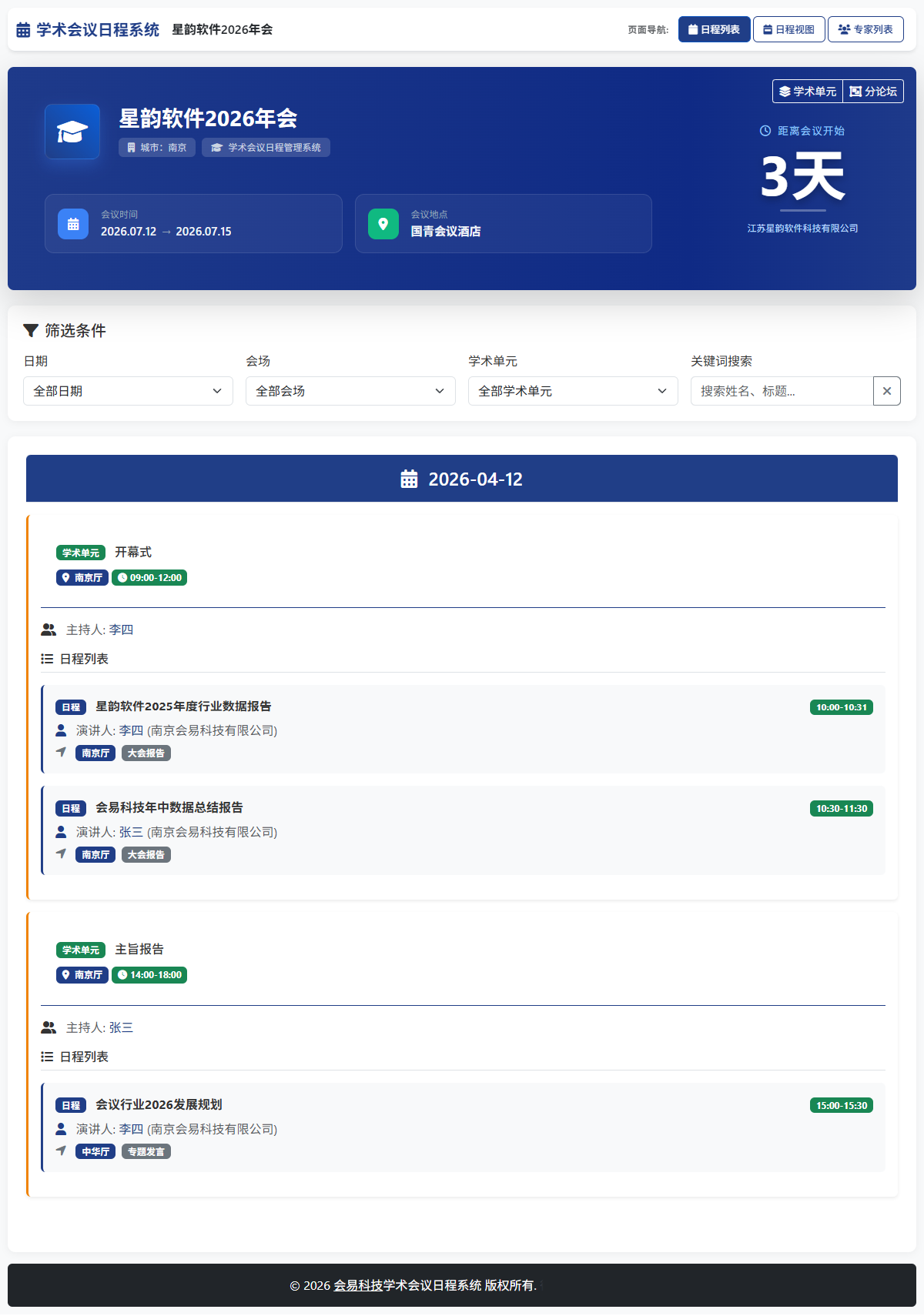This screenshot has width=924, height=1316.
Task: Open the 开幕式 session title
Action: click(133, 552)
